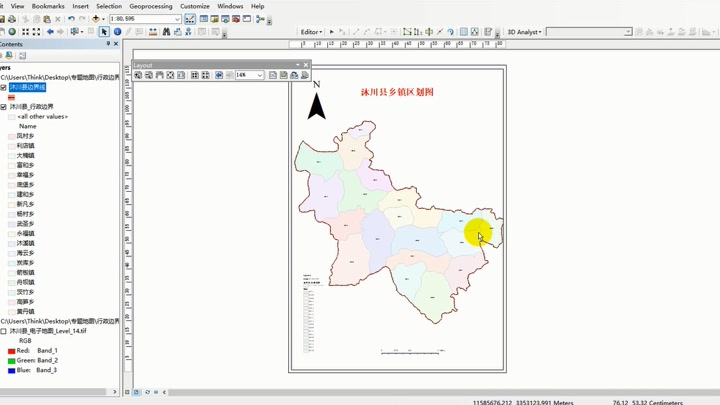Select the Identify tool (blue i icon)
The image size is (720, 405).
click(117, 32)
